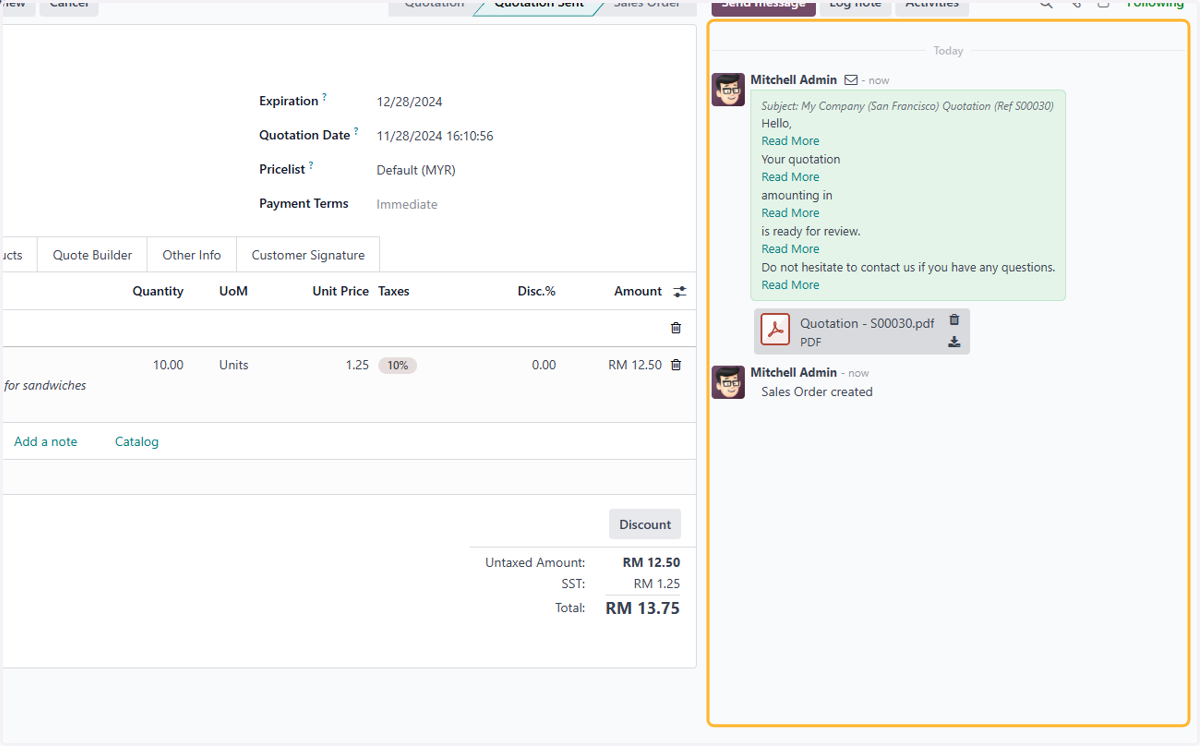
Task: Edit the unit price cell 1.25
Action: coord(357,365)
